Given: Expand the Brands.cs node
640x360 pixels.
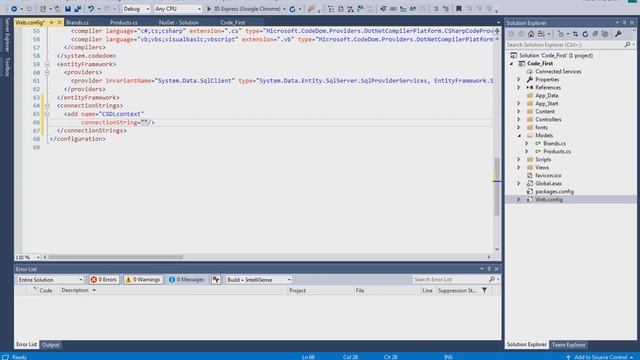Looking at the screenshot, I should (527, 143).
